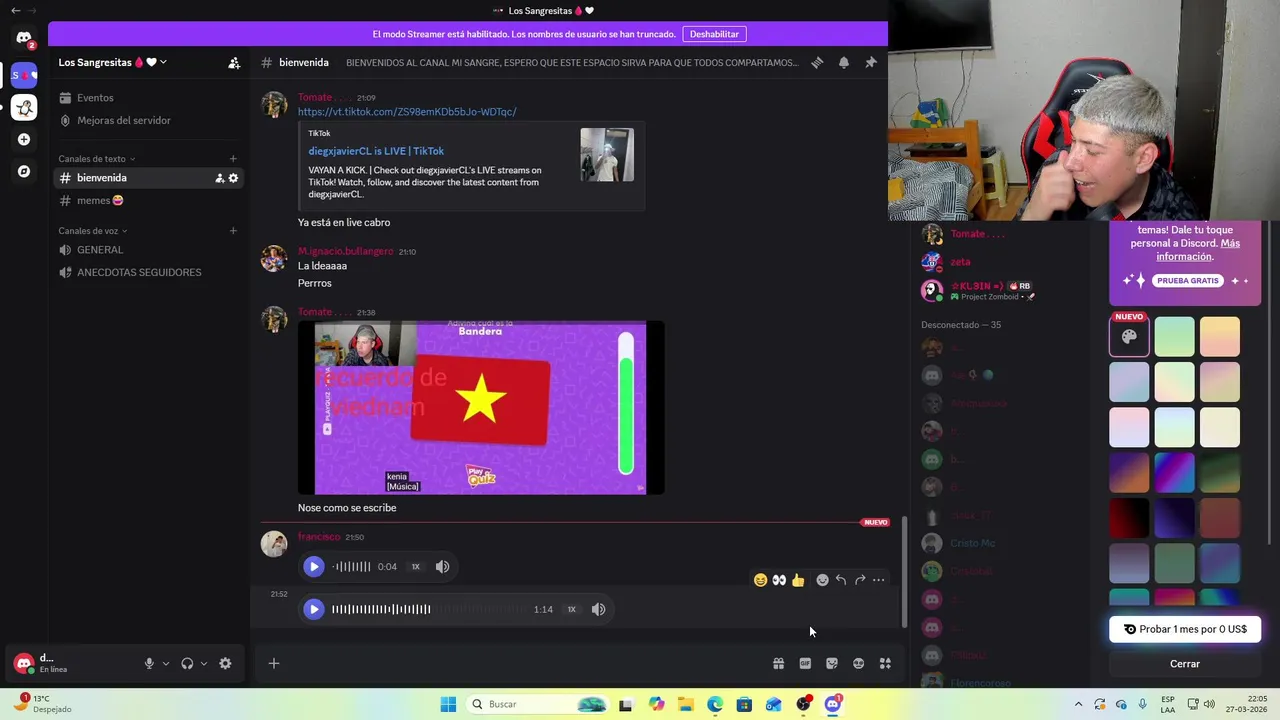Reply to the message with arrow icon

click(841, 580)
